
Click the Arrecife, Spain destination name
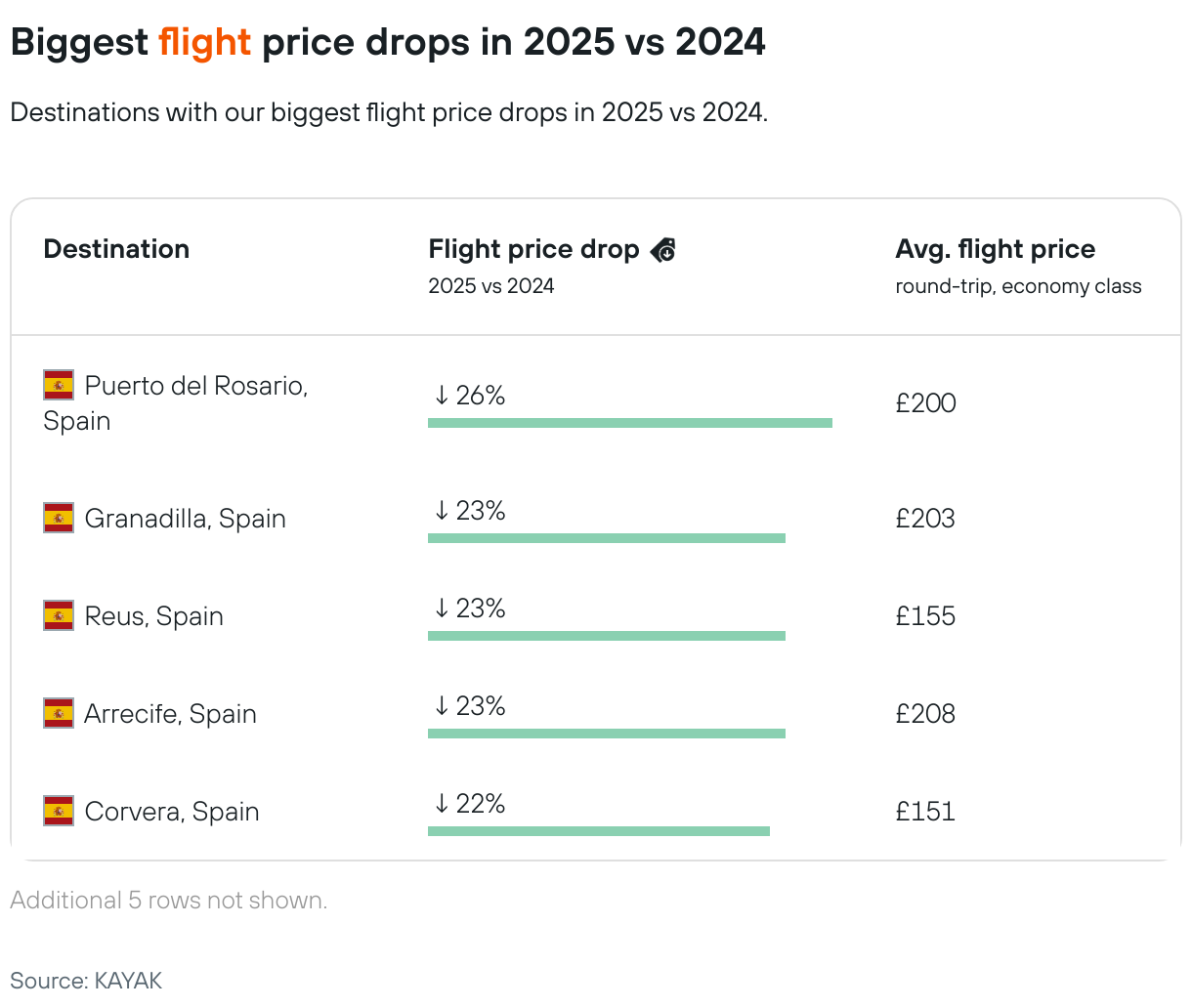pyautogui.click(x=171, y=714)
